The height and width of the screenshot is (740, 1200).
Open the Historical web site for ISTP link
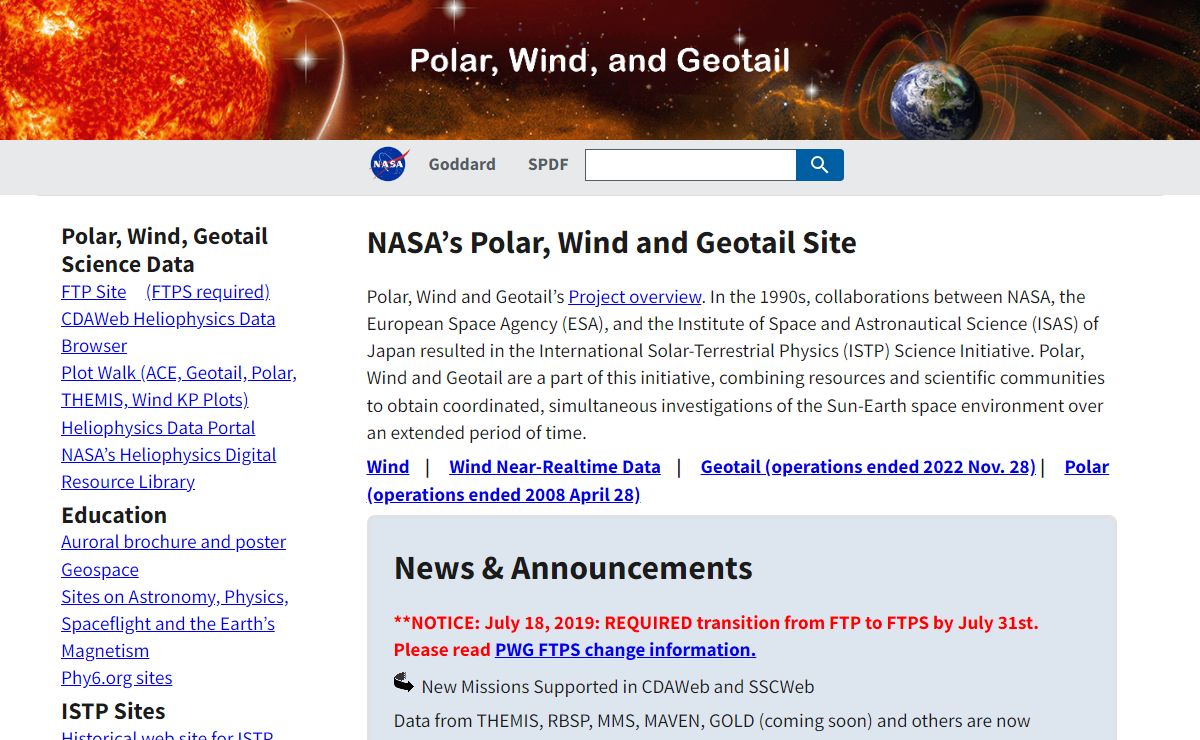(x=167, y=735)
